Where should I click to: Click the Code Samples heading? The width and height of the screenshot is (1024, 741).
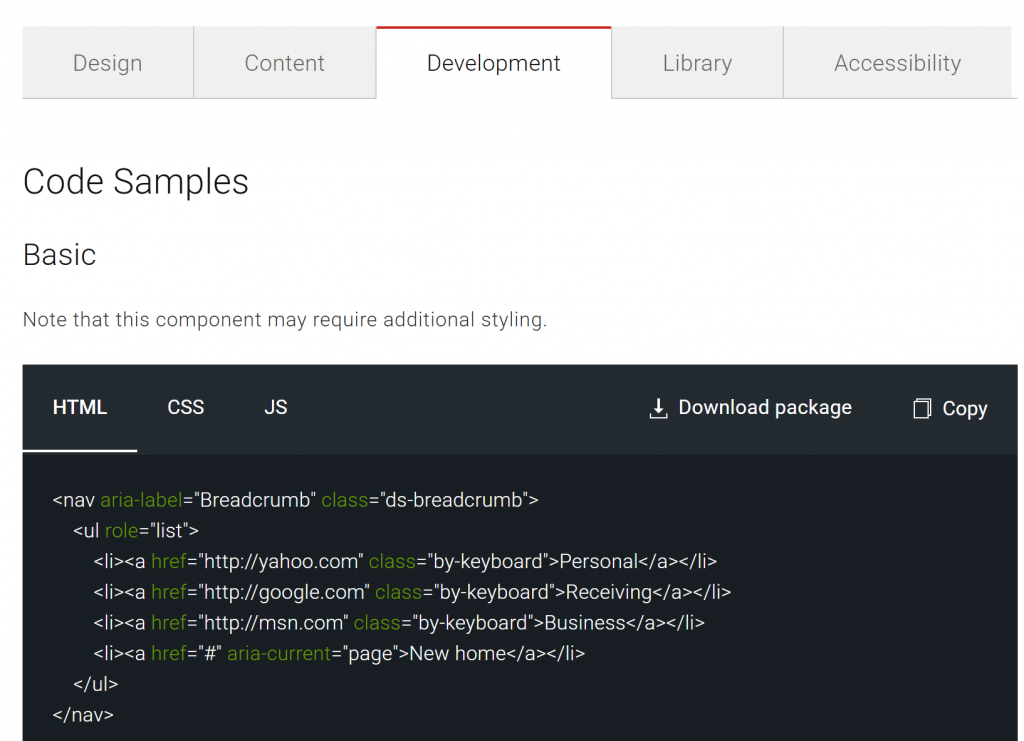[x=136, y=182]
